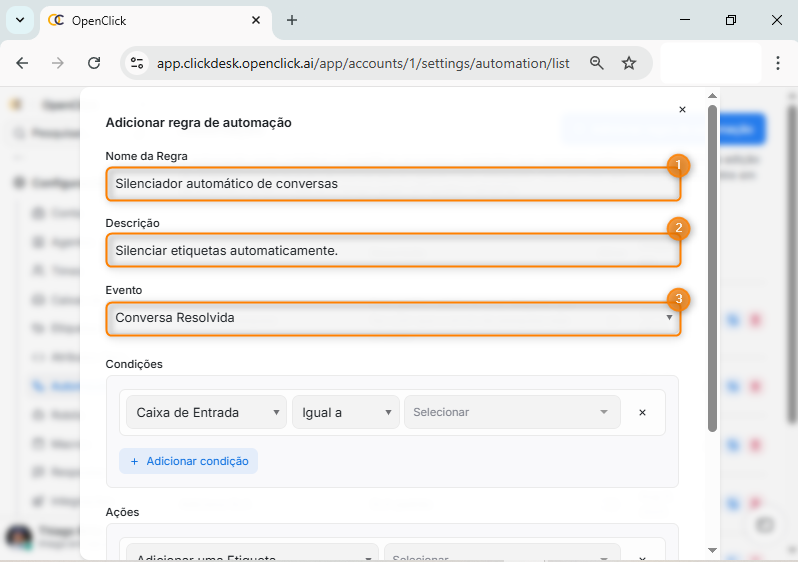Open a new browser tab
The width and height of the screenshot is (798, 562).
click(292, 20)
